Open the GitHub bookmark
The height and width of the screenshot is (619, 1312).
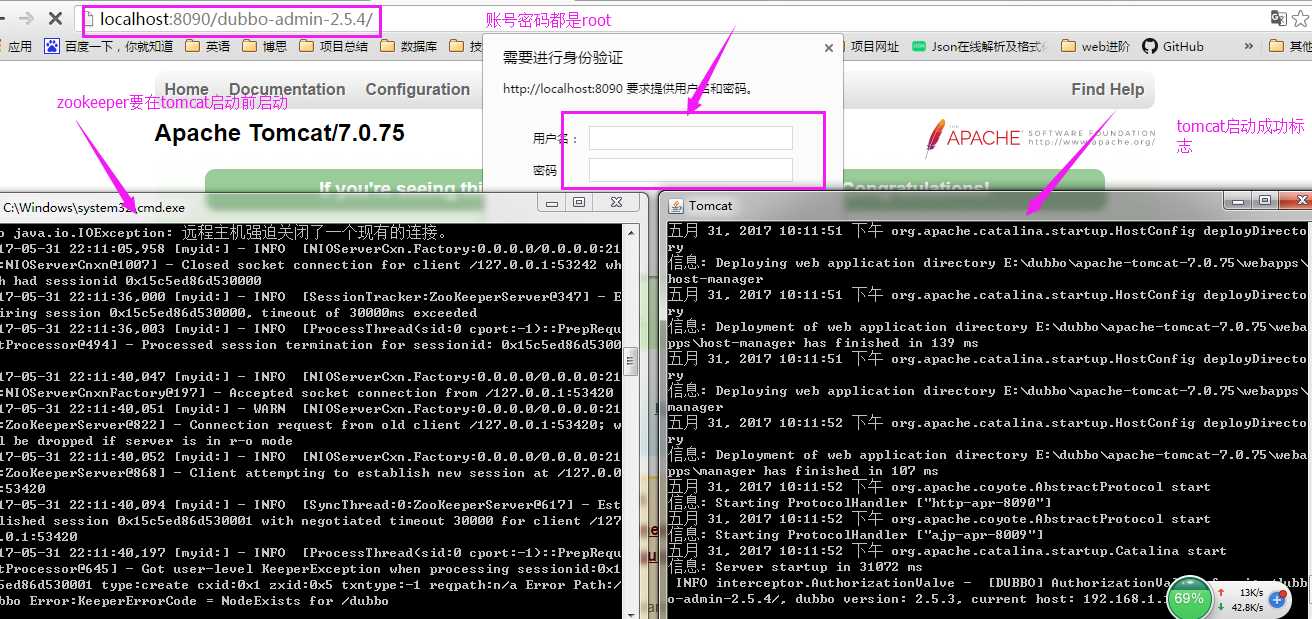pyautogui.click(x=1173, y=46)
